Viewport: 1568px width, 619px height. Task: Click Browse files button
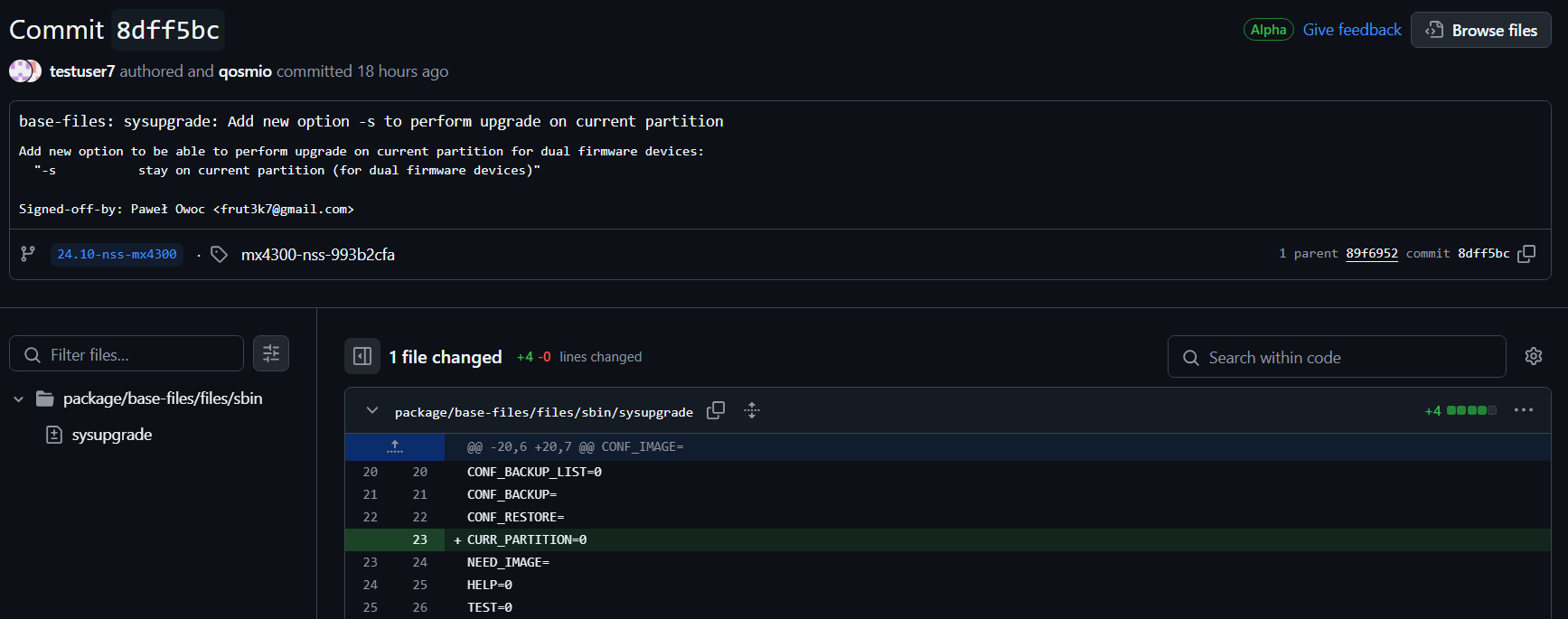pyautogui.click(x=1481, y=31)
